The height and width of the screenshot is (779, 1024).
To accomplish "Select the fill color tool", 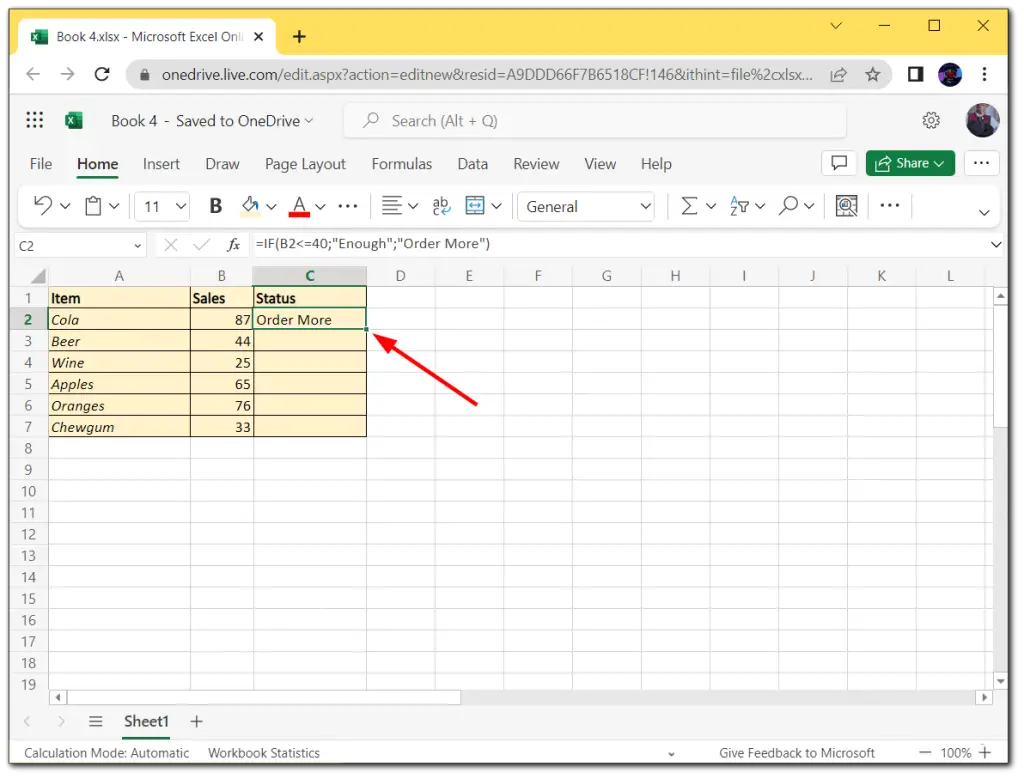I will [250, 206].
